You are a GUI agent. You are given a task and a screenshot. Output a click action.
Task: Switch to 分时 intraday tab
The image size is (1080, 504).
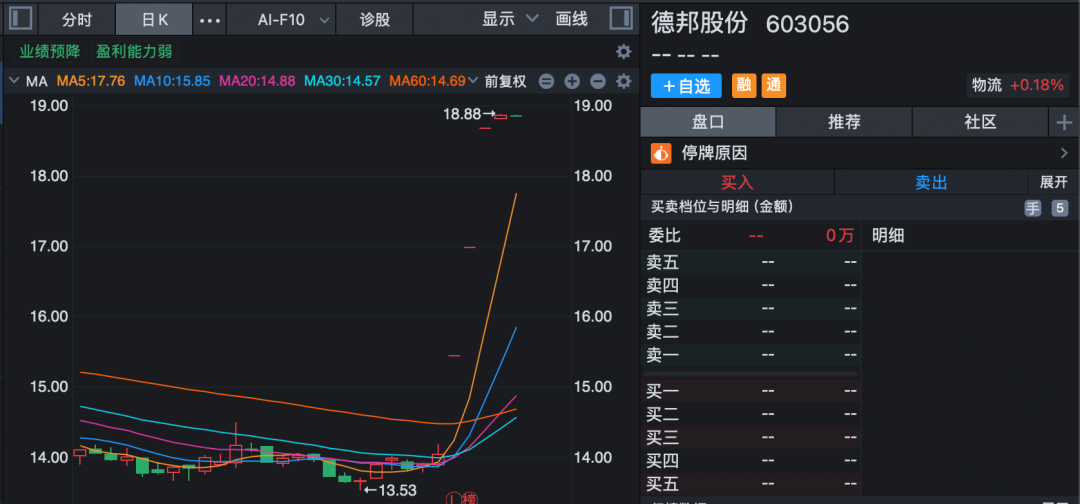[x=76, y=20]
